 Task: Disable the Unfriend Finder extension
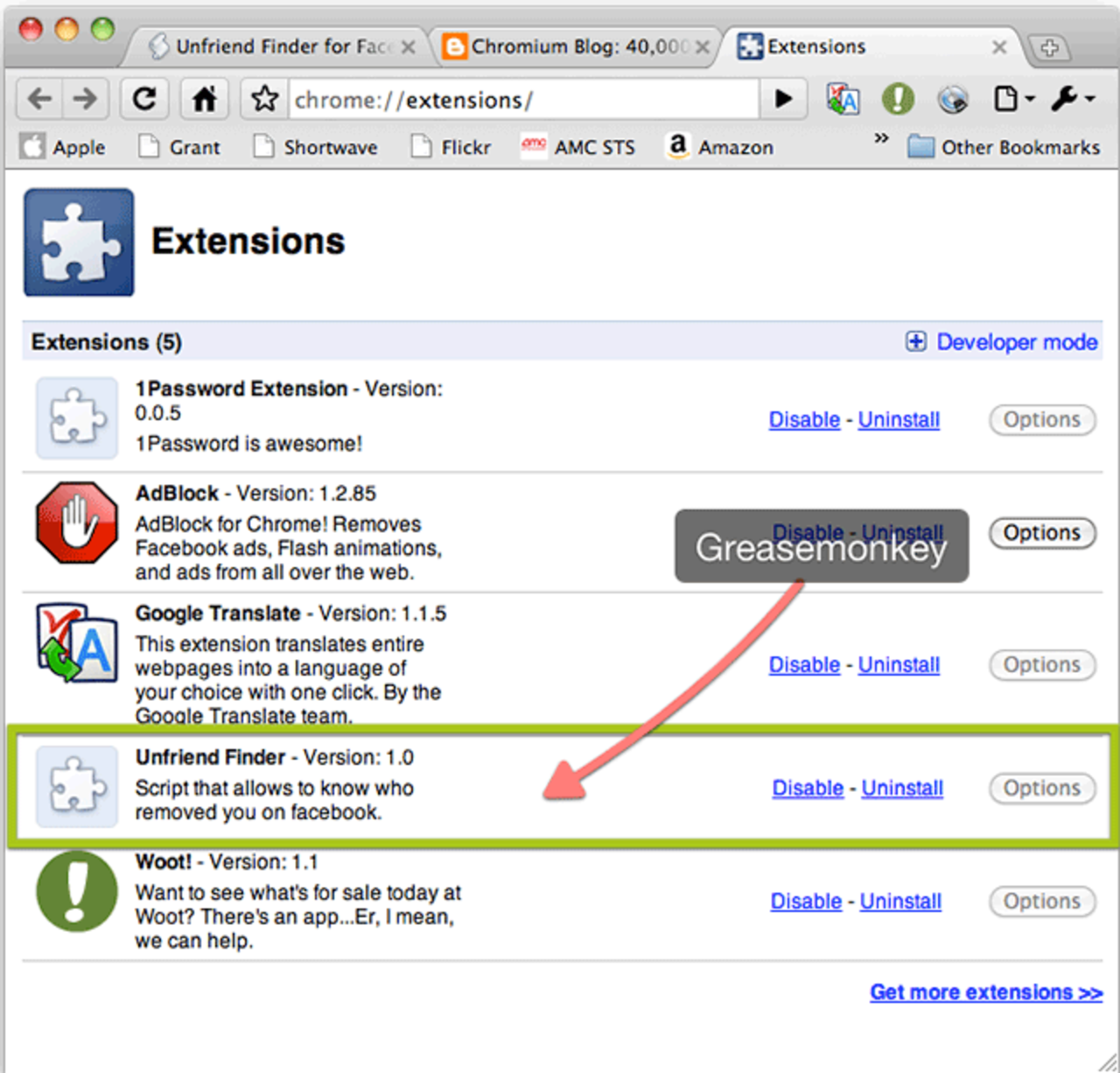coord(807,789)
